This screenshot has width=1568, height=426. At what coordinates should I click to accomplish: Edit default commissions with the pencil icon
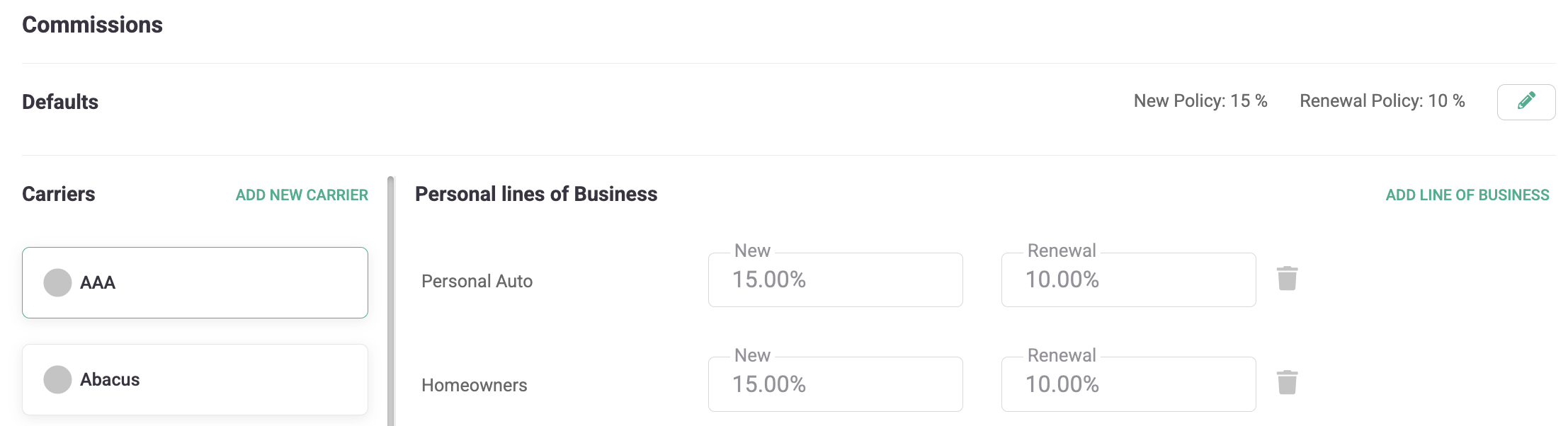1526,102
